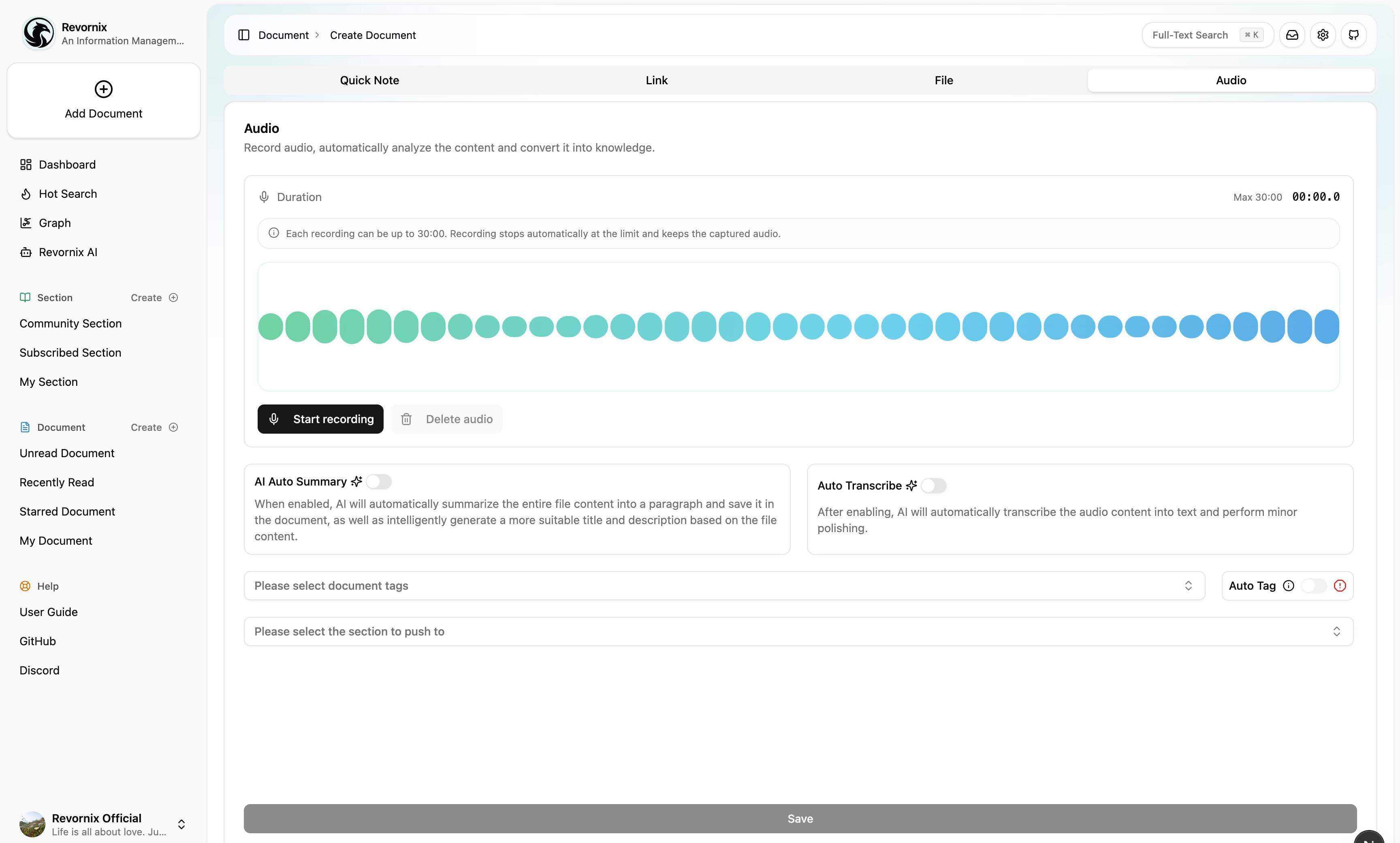Screen dimensions: 1400x843
Task: Toggle the Auto Tag switch
Action: click(x=1314, y=586)
